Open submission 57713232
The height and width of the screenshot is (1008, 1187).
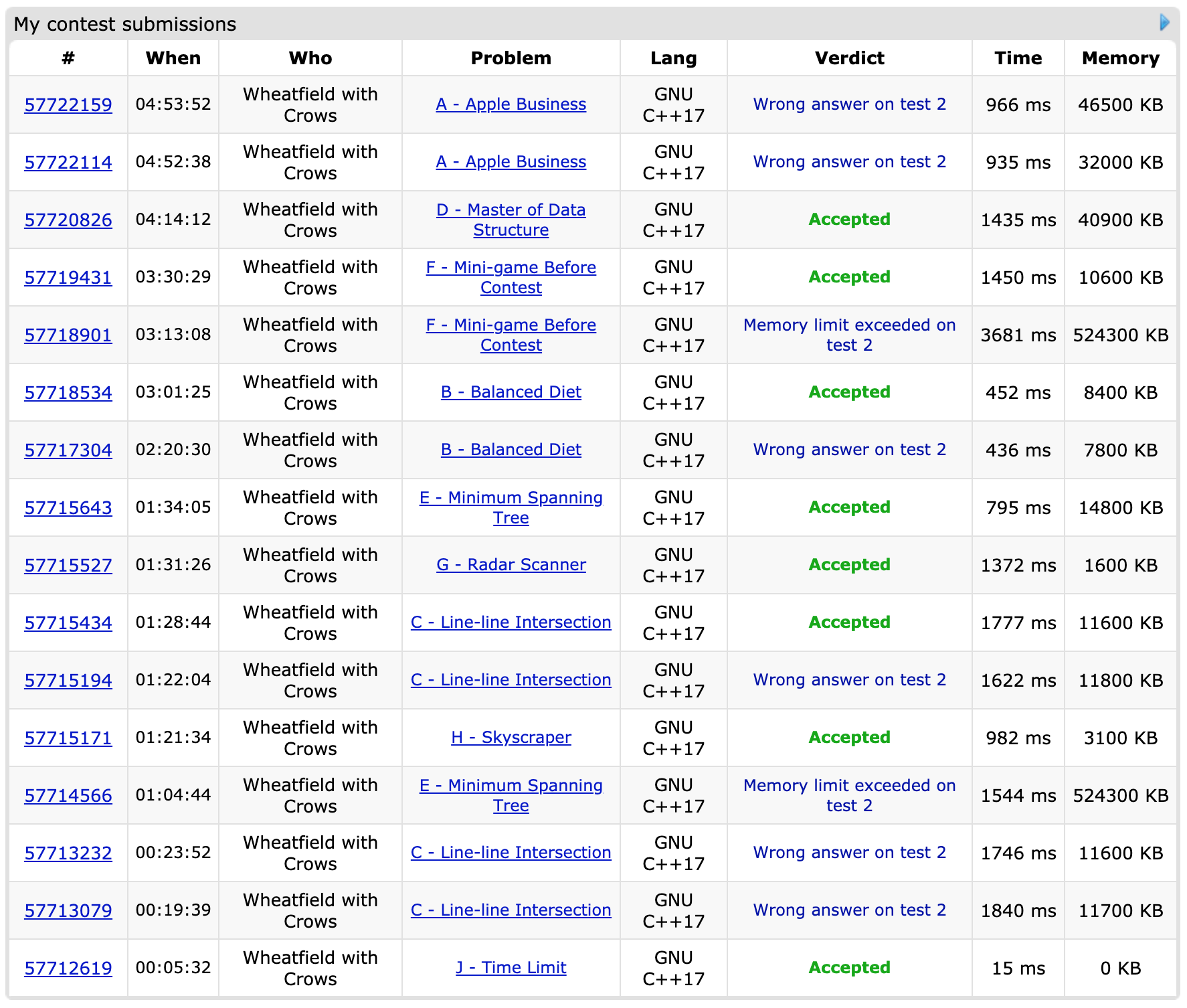tap(68, 853)
